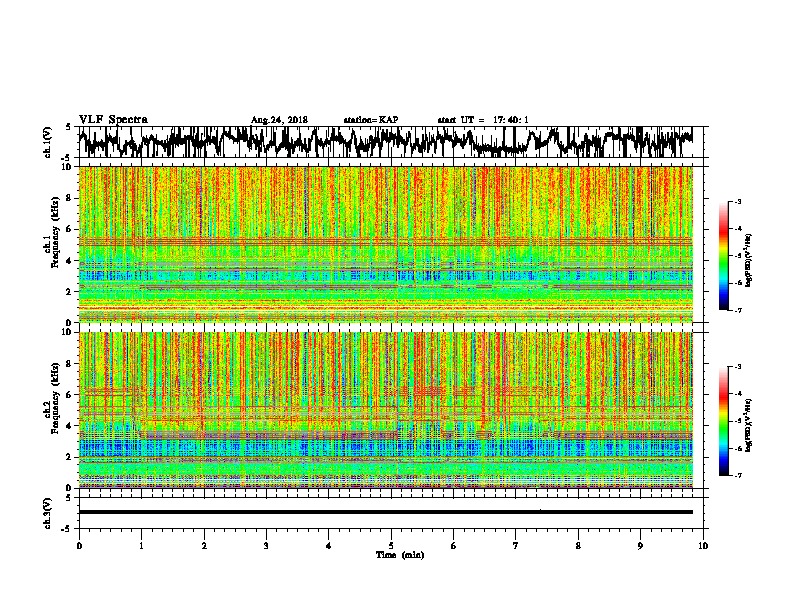Click the ch.2 spectrogram color scale bar
The height and width of the screenshot is (612, 792).
[x=724, y=421]
